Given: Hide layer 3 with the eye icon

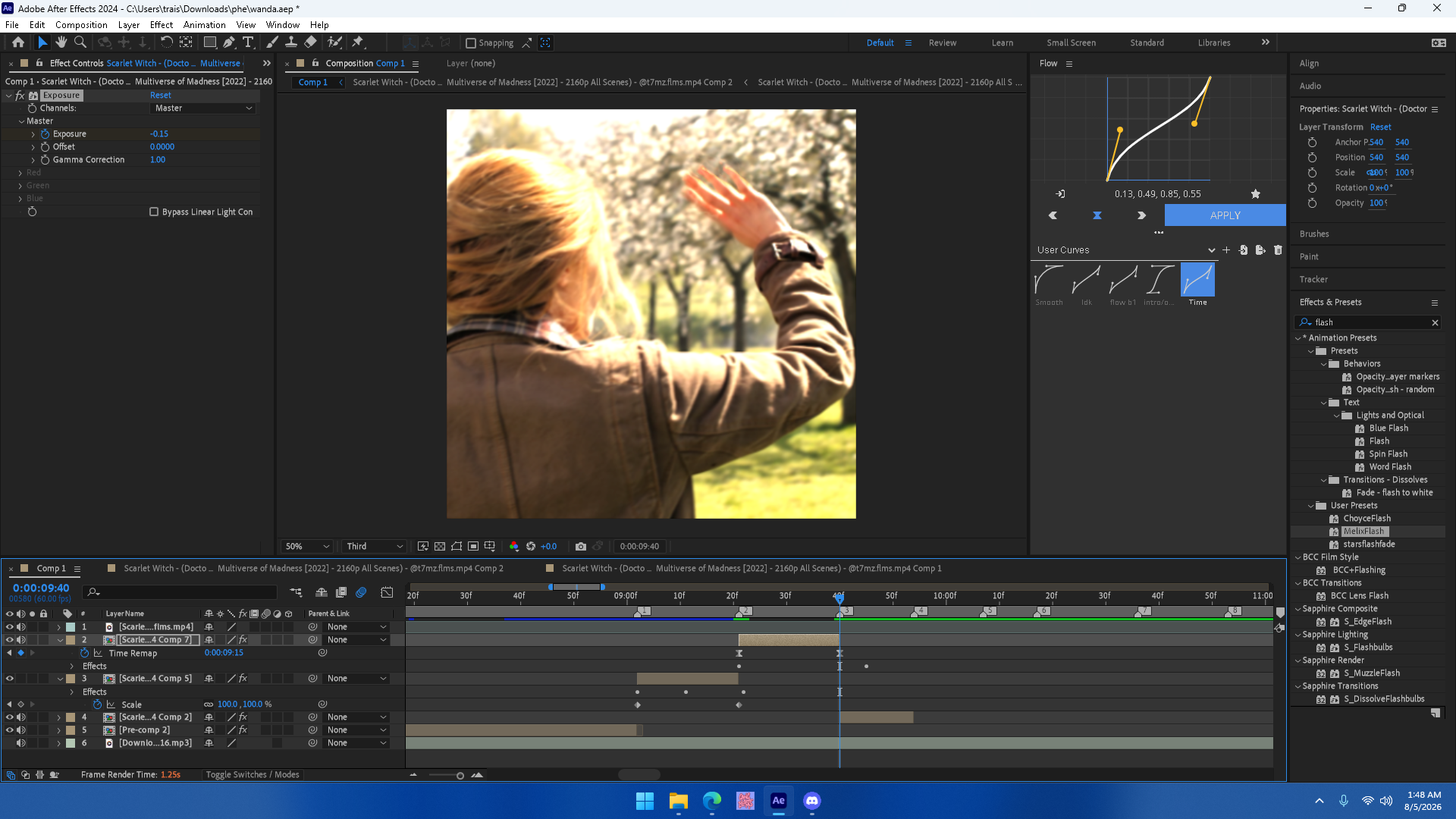Looking at the screenshot, I should 10,679.
